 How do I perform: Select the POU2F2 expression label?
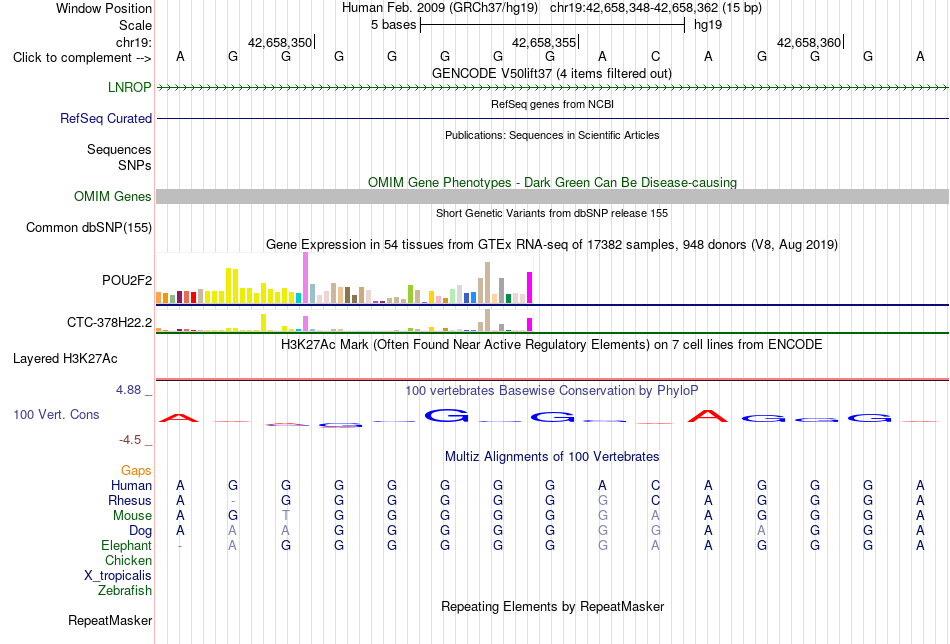point(127,281)
